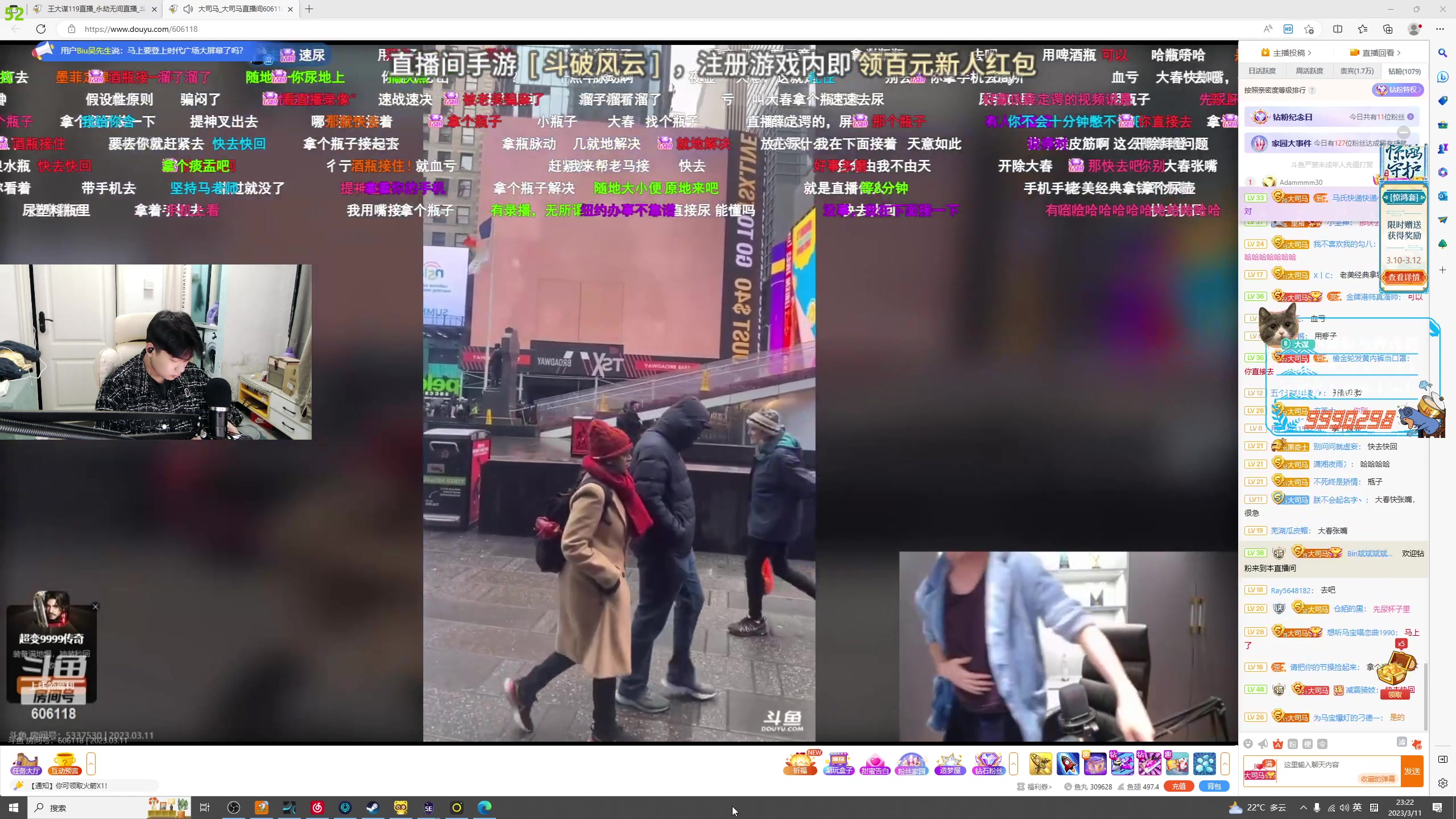Open the 钻粉特权 privileges button
The image size is (1456, 819).
(1397, 90)
